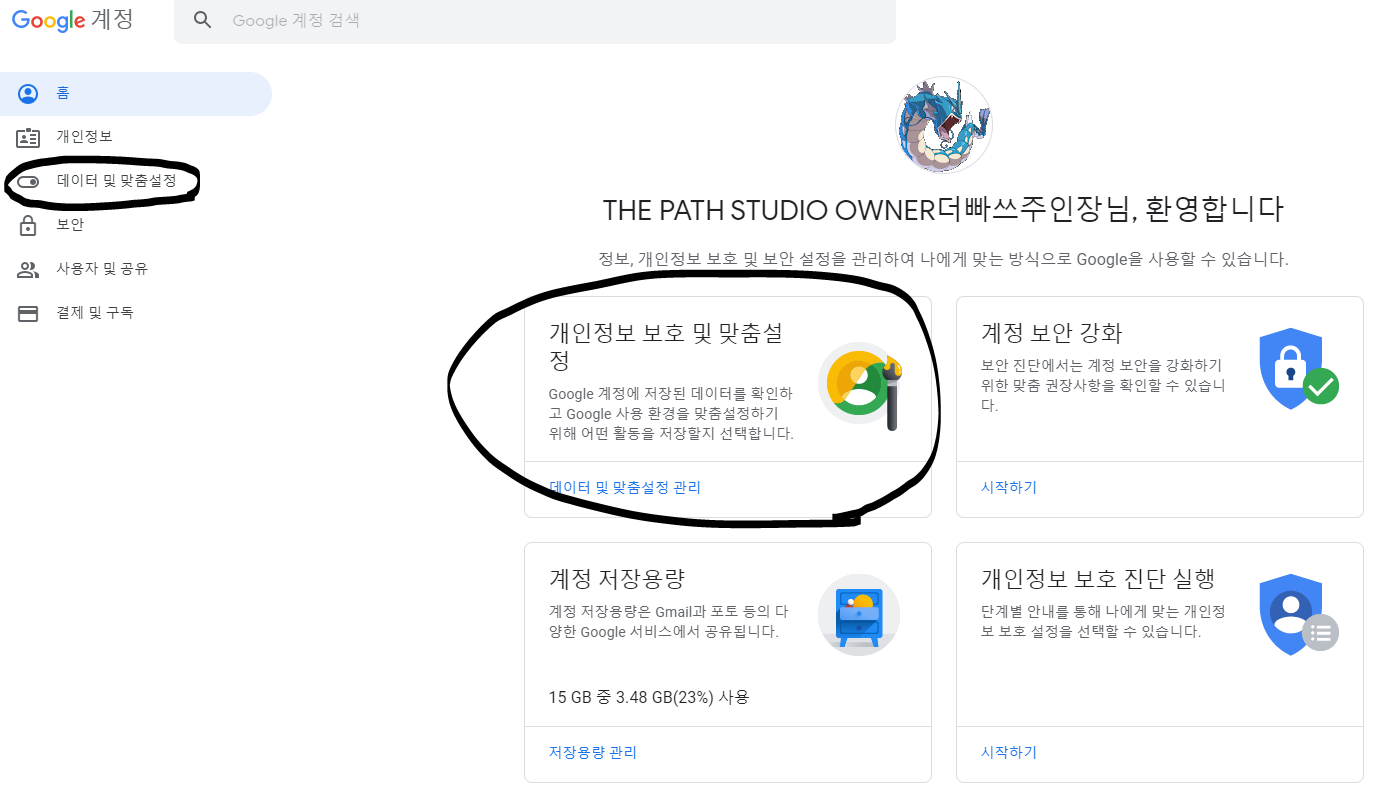
Task: Click the 결제 및 구독 card icon
Action: point(28,314)
